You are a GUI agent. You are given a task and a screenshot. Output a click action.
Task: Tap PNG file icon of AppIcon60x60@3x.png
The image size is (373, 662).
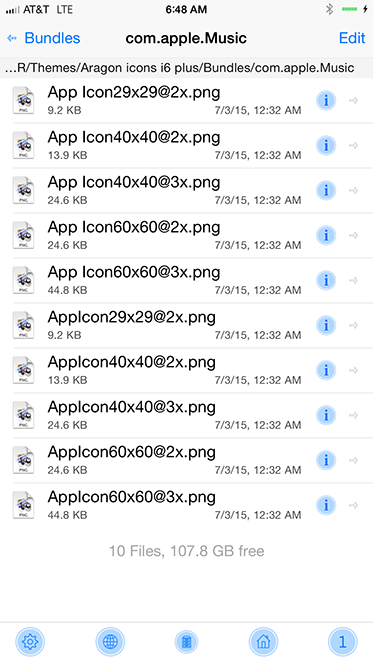pos(23,505)
